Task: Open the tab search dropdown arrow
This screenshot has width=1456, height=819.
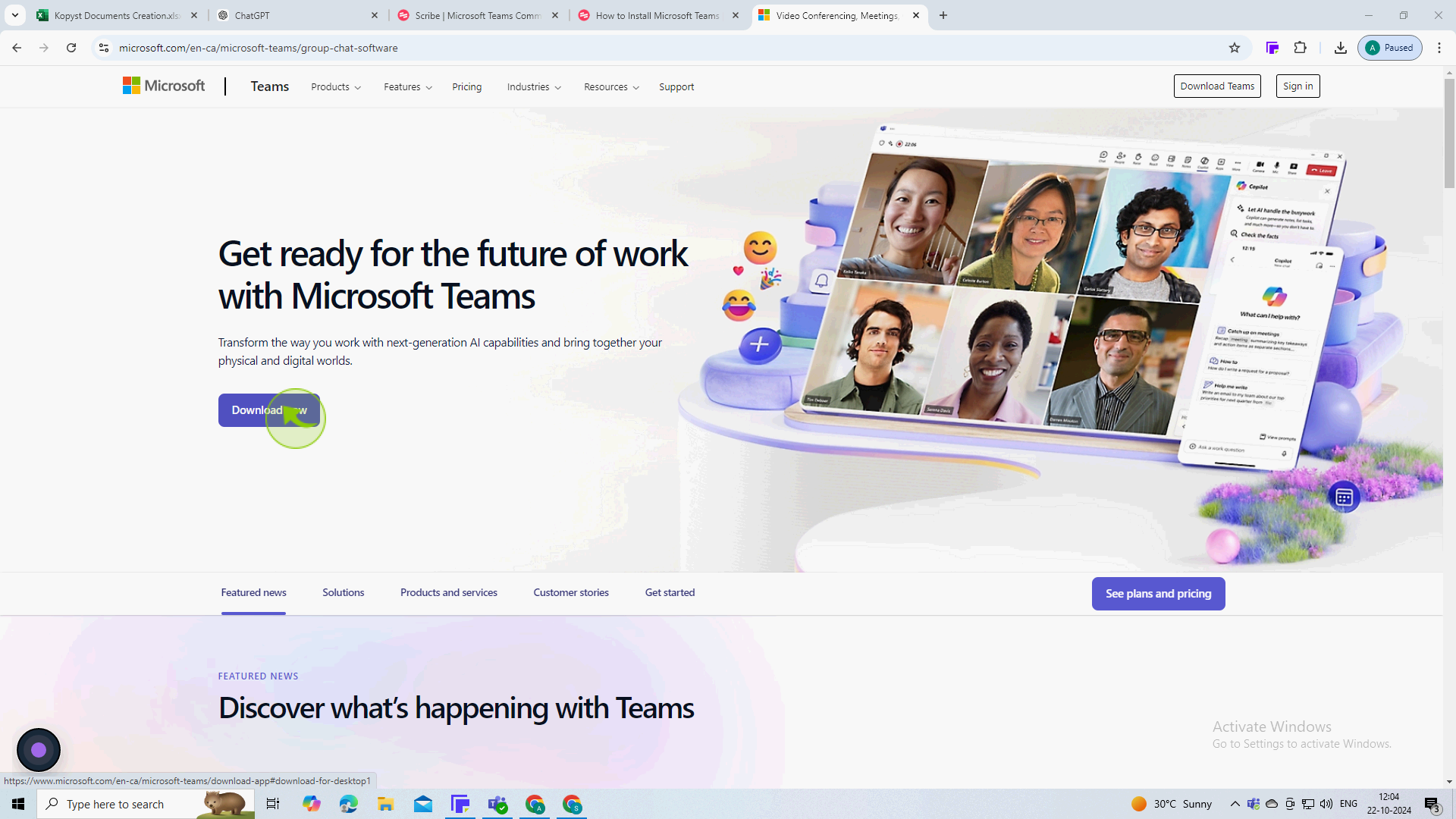Action: (x=15, y=15)
